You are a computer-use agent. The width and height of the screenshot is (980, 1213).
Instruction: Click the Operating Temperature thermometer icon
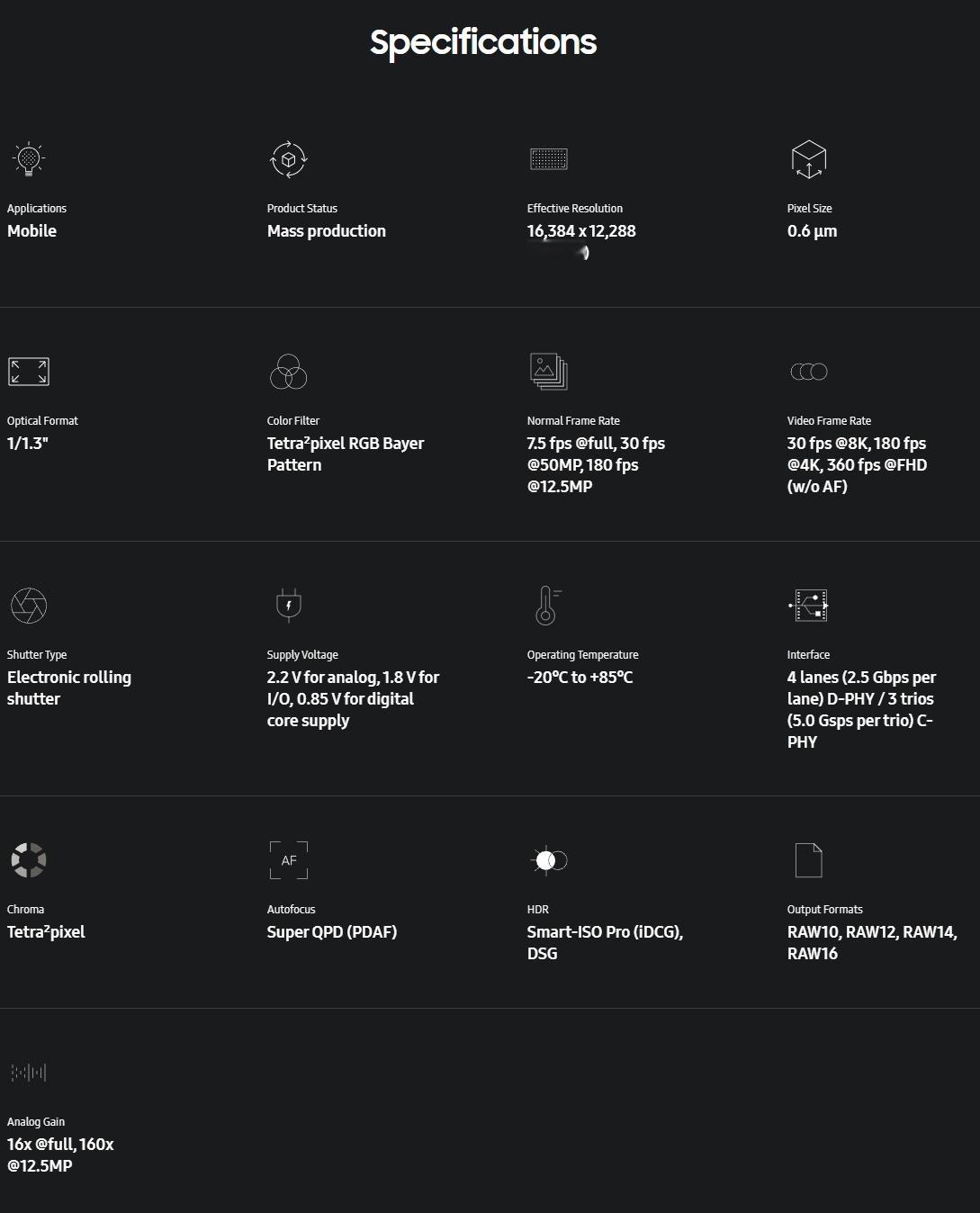[548, 606]
